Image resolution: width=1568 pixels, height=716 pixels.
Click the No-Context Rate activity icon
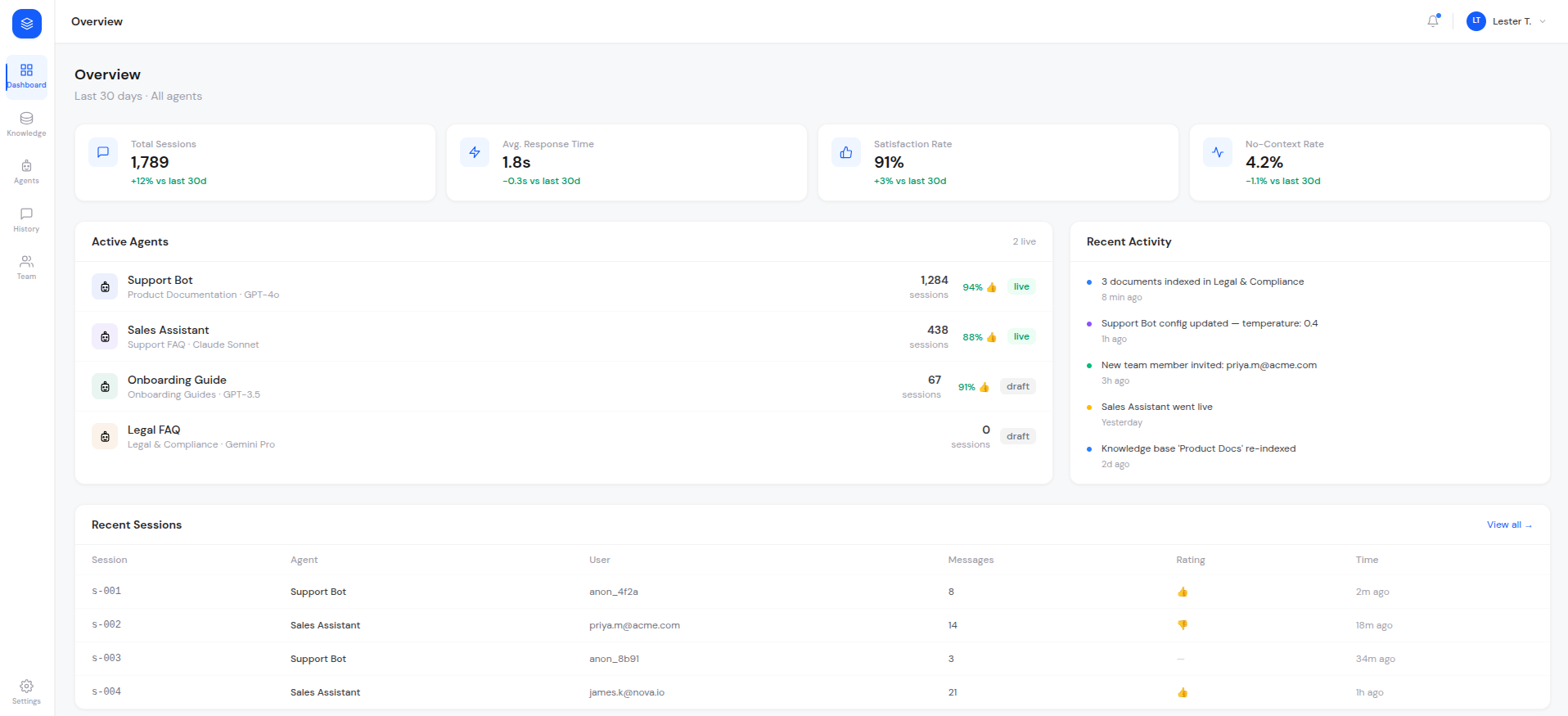tap(1218, 152)
